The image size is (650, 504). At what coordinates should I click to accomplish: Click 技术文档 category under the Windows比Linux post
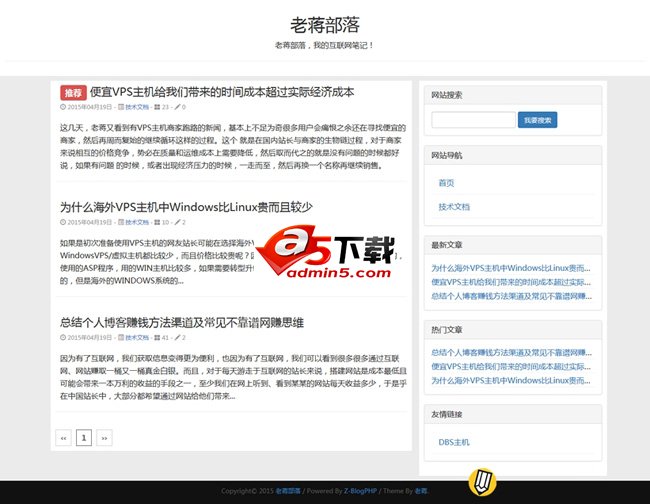tap(137, 222)
